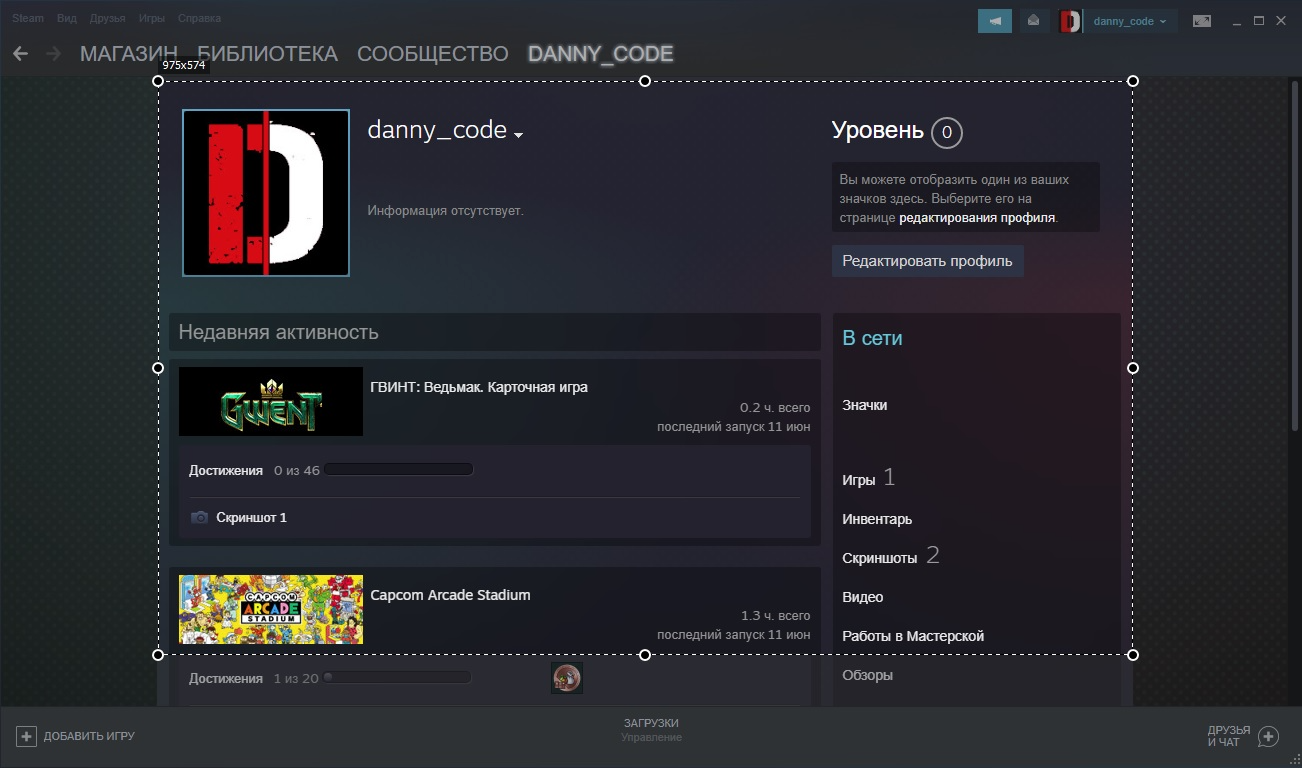Expand the danny_code account dropdown in top bar

click(x=1130, y=21)
